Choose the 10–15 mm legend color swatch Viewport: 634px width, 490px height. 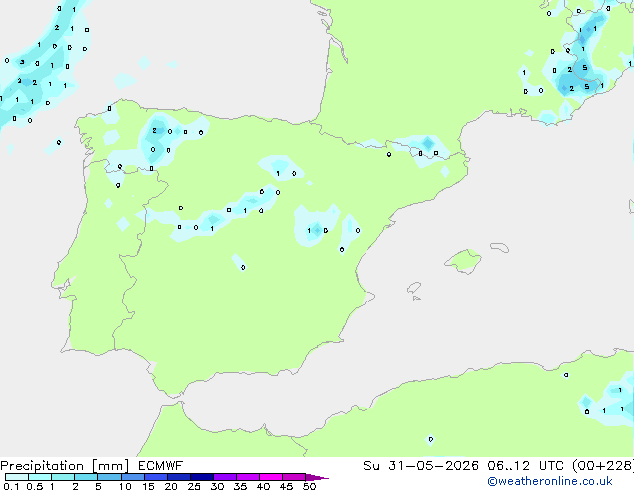[132, 477]
